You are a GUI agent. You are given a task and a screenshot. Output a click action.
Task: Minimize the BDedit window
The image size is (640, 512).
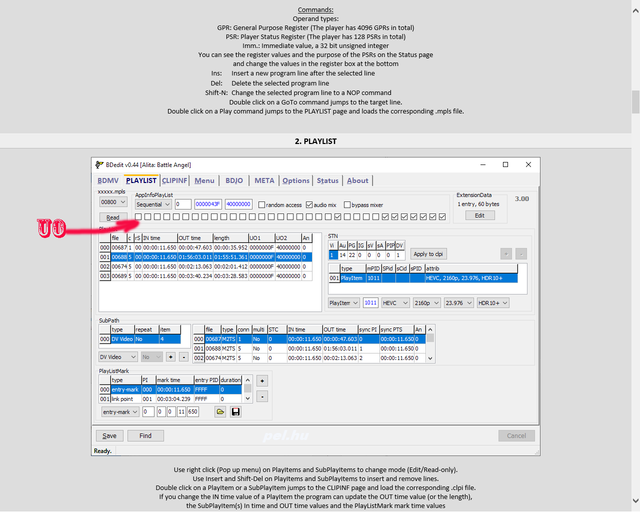coord(483,165)
